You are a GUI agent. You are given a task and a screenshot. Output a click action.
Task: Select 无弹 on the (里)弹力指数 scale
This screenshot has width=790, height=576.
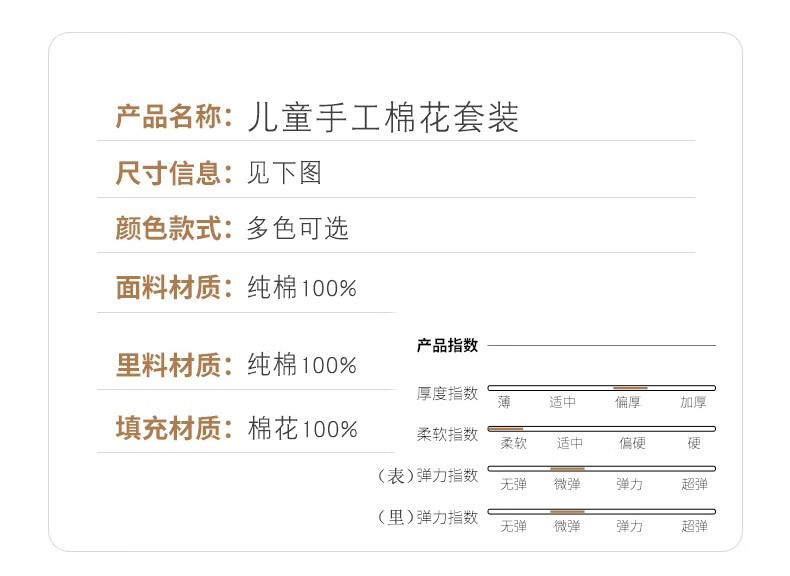click(x=513, y=526)
